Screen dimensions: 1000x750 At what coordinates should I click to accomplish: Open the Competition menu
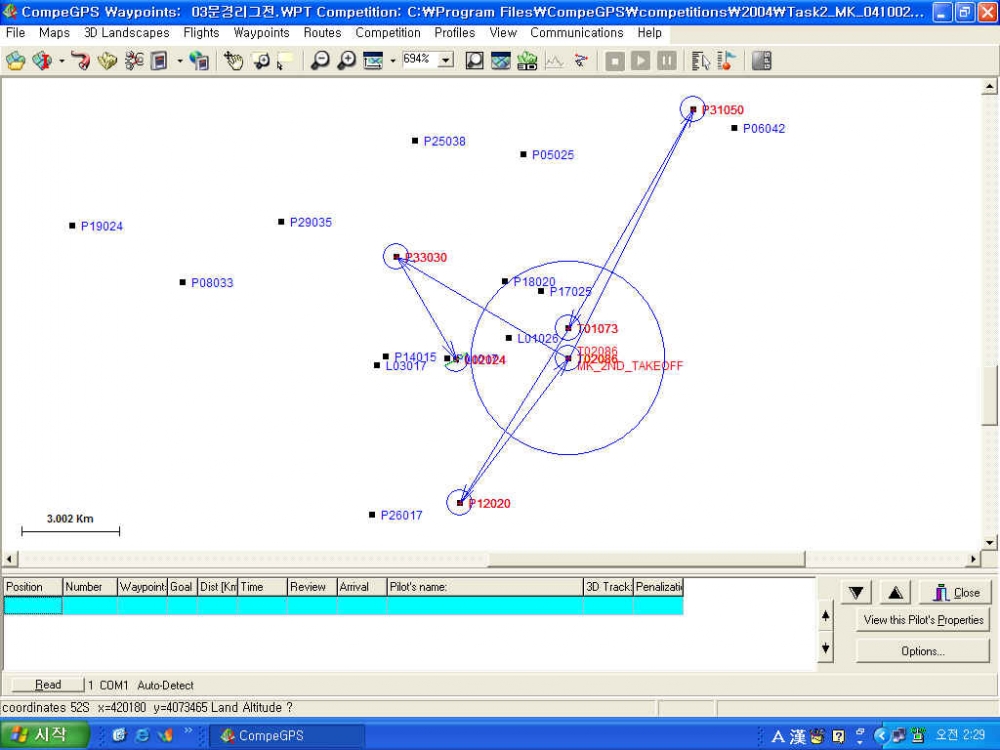pos(388,33)
